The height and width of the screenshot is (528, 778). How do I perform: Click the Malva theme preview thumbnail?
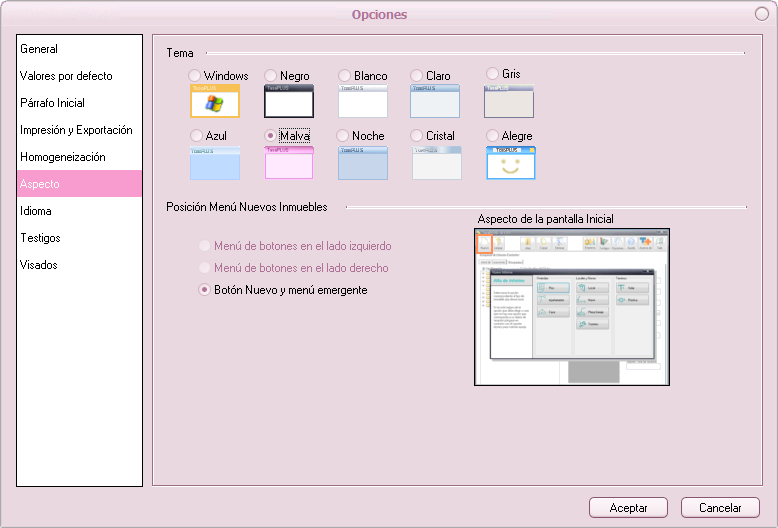[289, 162]
